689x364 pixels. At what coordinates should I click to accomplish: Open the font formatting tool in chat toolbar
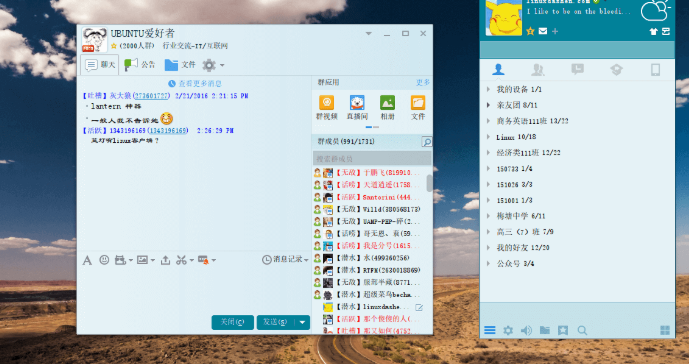[87, 260]
